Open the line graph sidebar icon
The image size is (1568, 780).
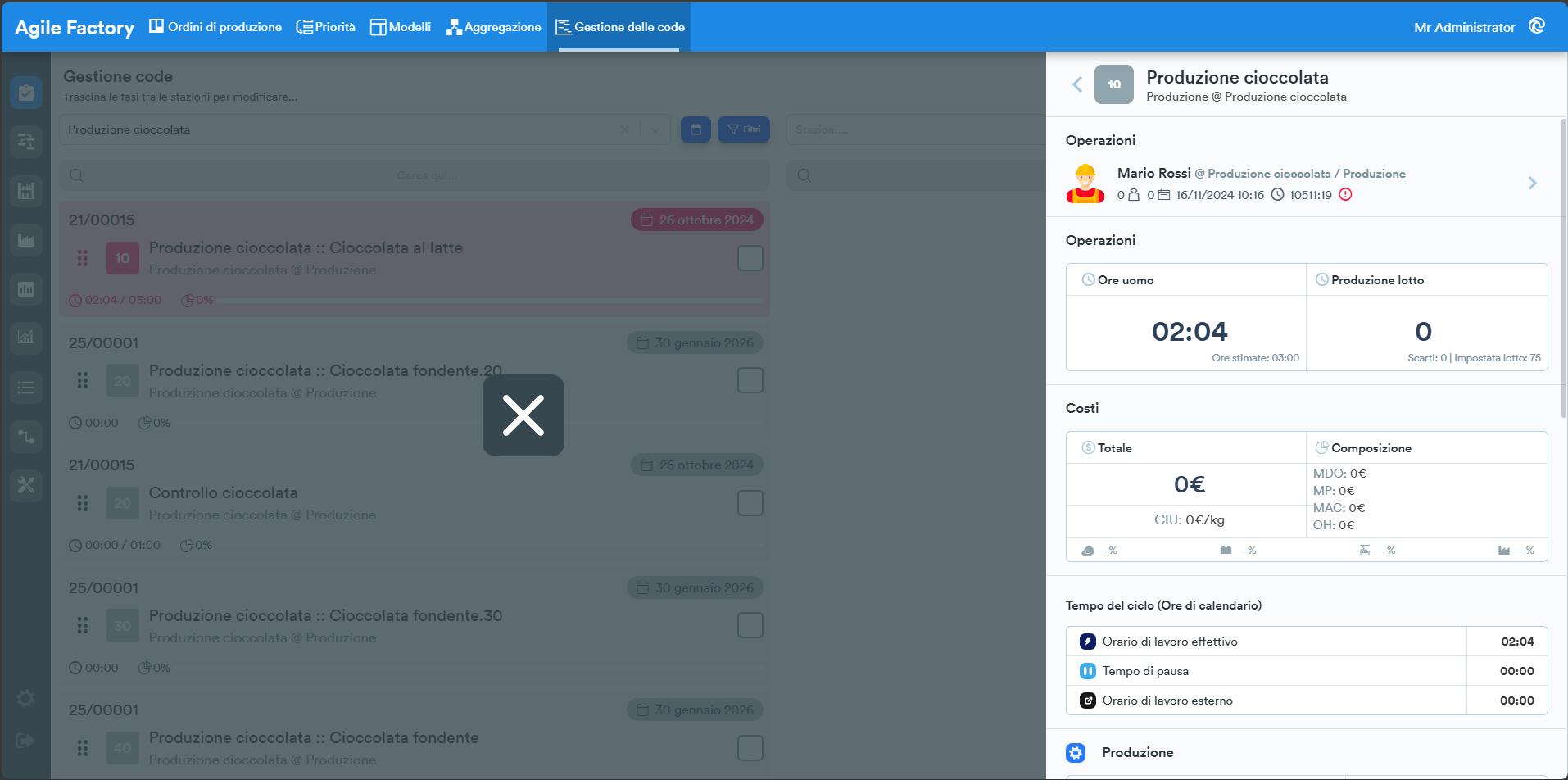26,338
